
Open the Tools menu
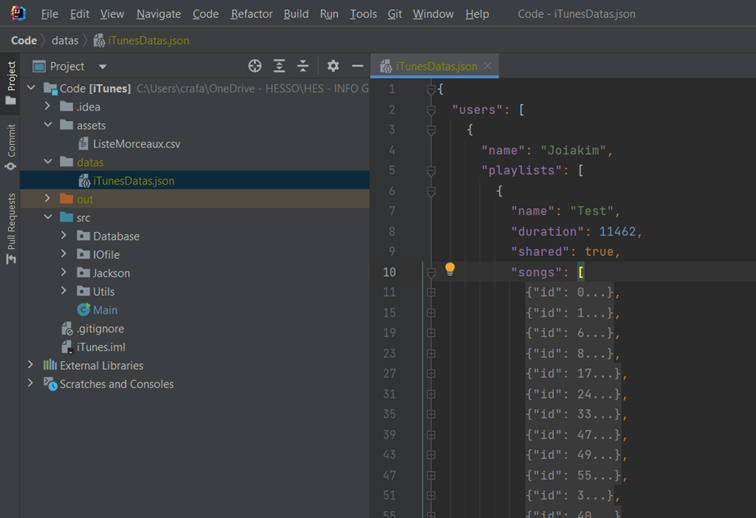(x=363, y=14)
